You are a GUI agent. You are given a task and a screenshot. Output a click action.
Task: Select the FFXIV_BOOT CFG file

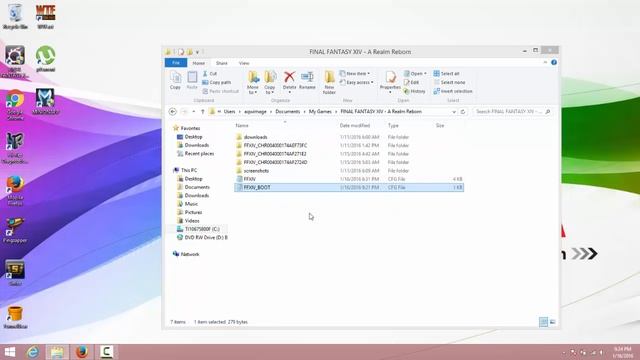[349, 187]
